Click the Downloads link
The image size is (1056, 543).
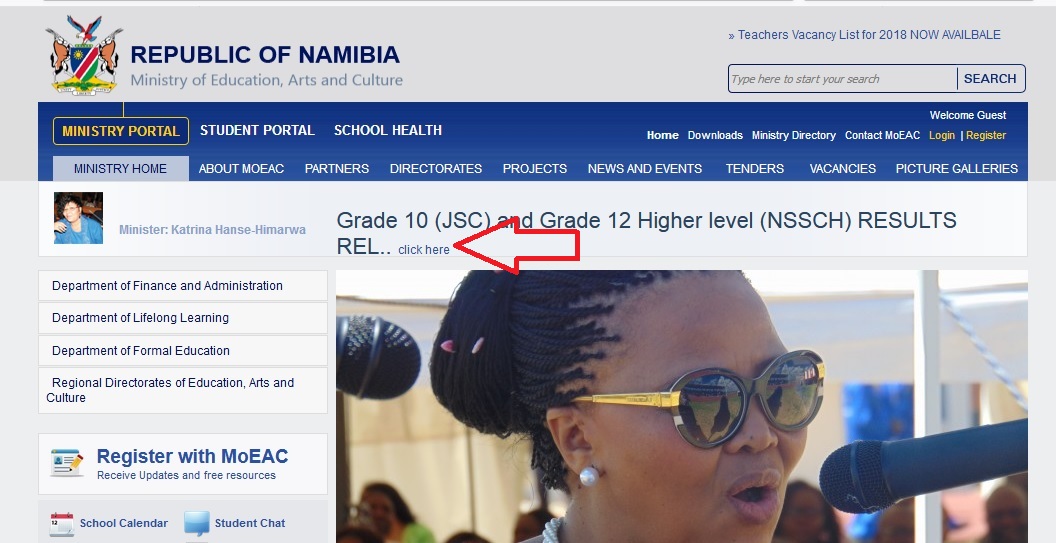coord(715,135)
